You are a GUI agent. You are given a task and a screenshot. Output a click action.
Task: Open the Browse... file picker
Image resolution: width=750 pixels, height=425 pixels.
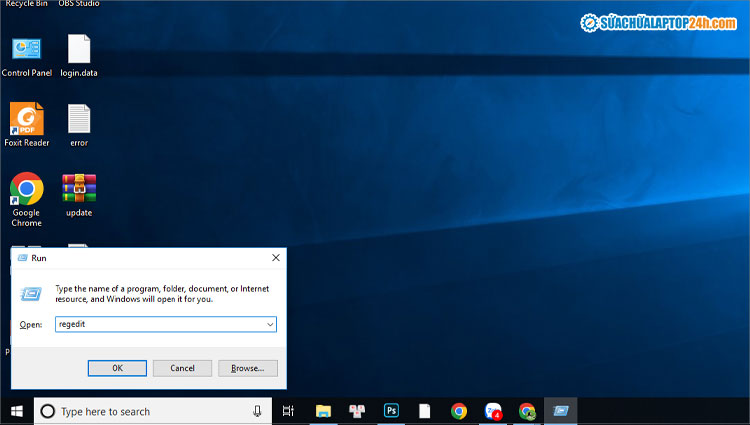pyautogui.click(x=247, y=368)
